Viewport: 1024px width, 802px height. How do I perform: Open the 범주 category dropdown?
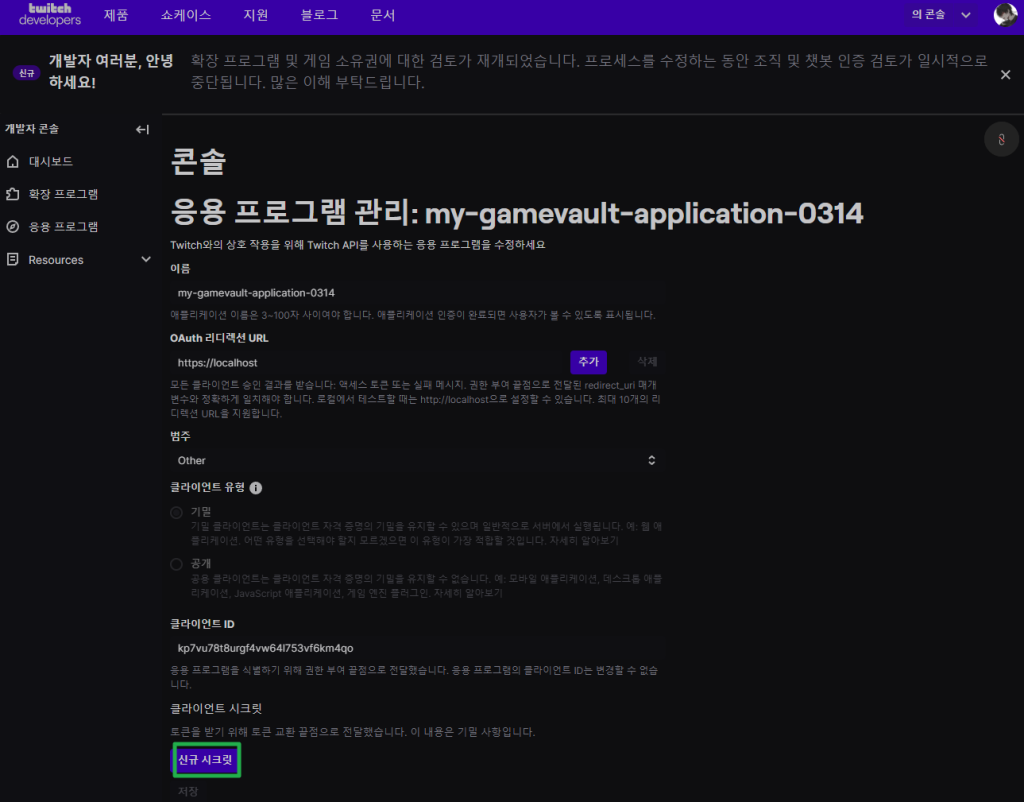(415, 460)
